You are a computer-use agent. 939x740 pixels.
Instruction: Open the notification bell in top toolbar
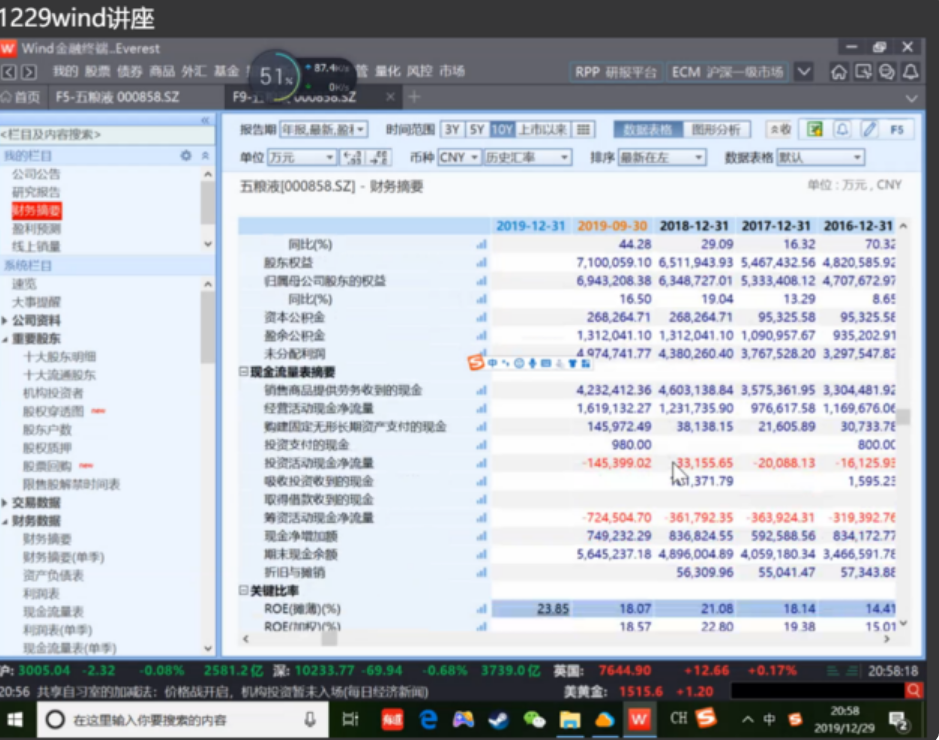pyautogui.click(x=910, y=72)
